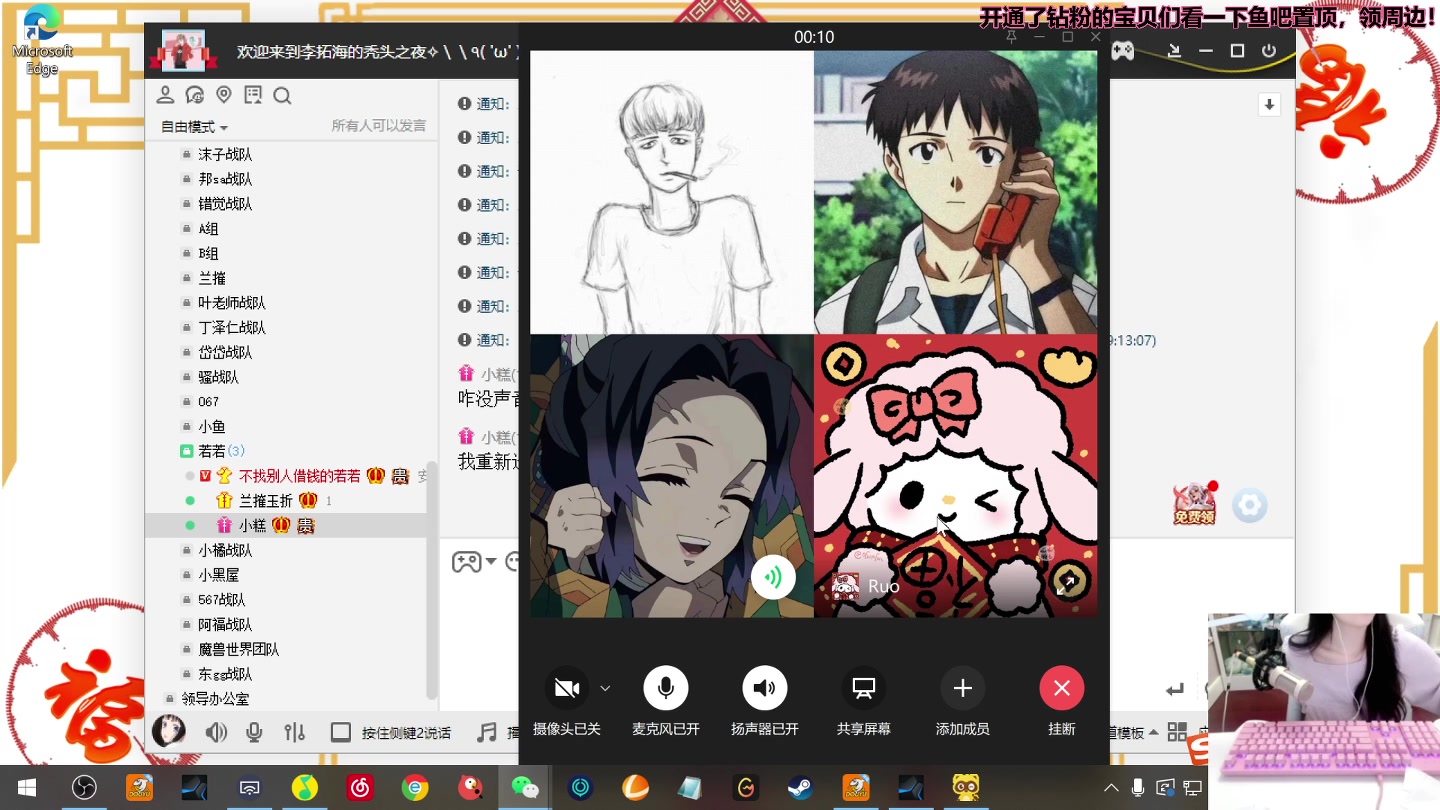This screenshot has width=1440, height=810.
Task: Select the 阿福战队 channel
Action: (225, 625)
